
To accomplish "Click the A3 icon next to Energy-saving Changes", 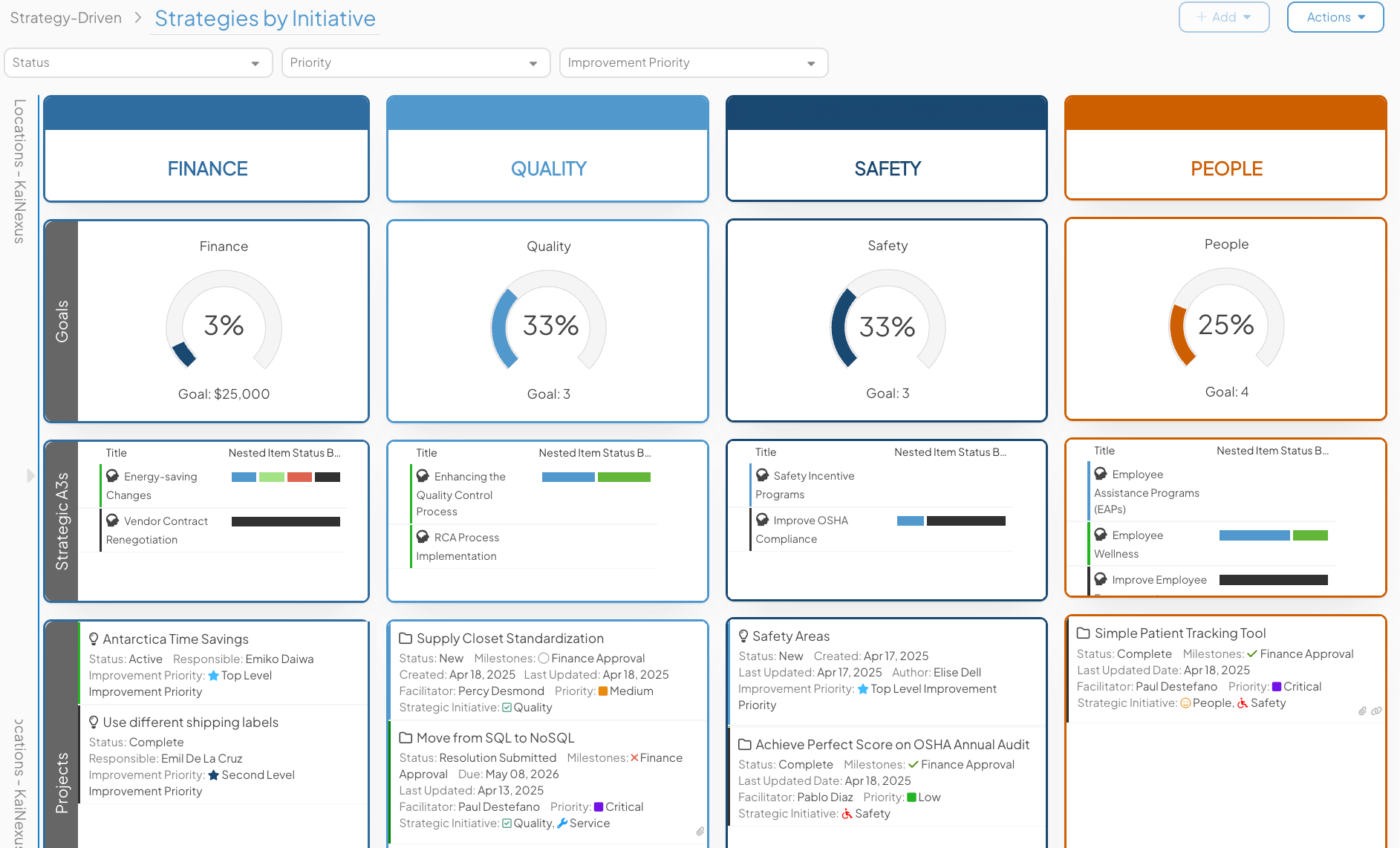I will [x=113, y=476].
